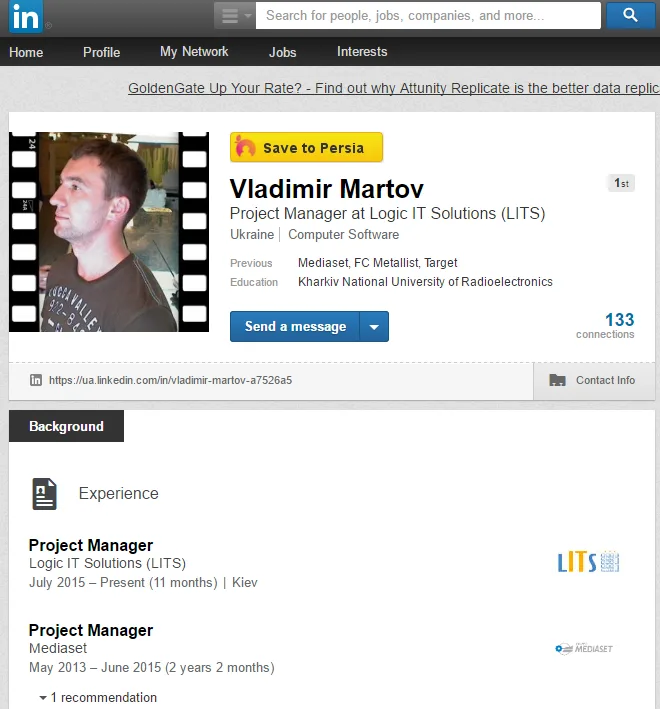Viewport: 660px width, 709px height.
Task: Click the Experience section document icon
Action: [45, 494]
